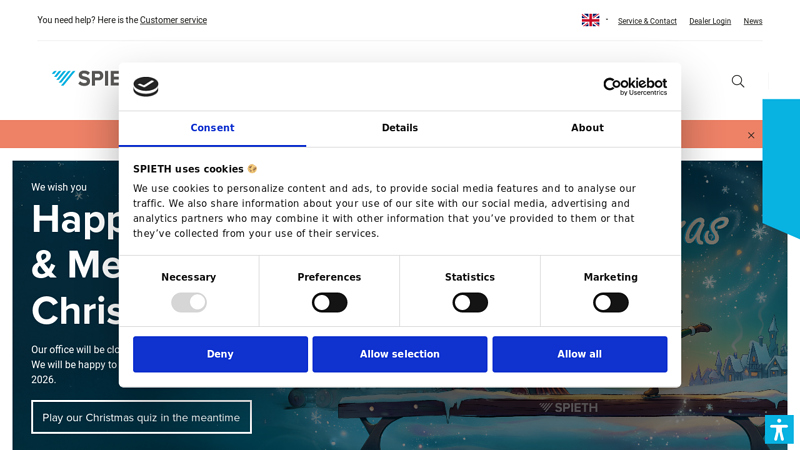
Task: Click the Necessary cookies toggle
Action: coord(189,302)
